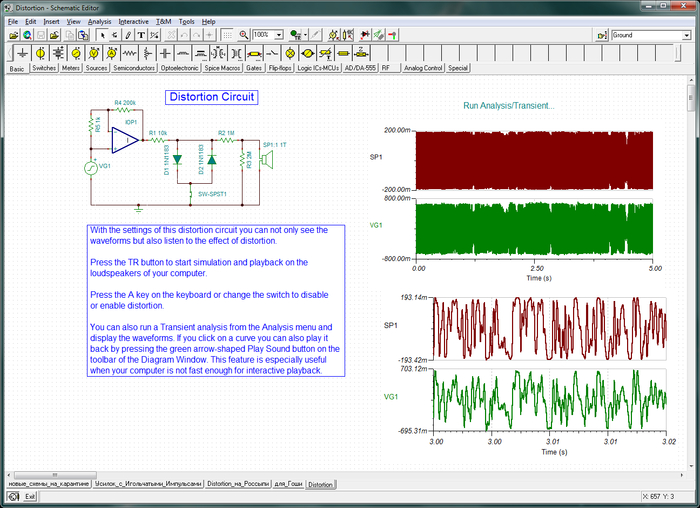This screenshot has height=508, width=700.
Task: Expand the Ground component dropdown
Action: click(686, 35)
